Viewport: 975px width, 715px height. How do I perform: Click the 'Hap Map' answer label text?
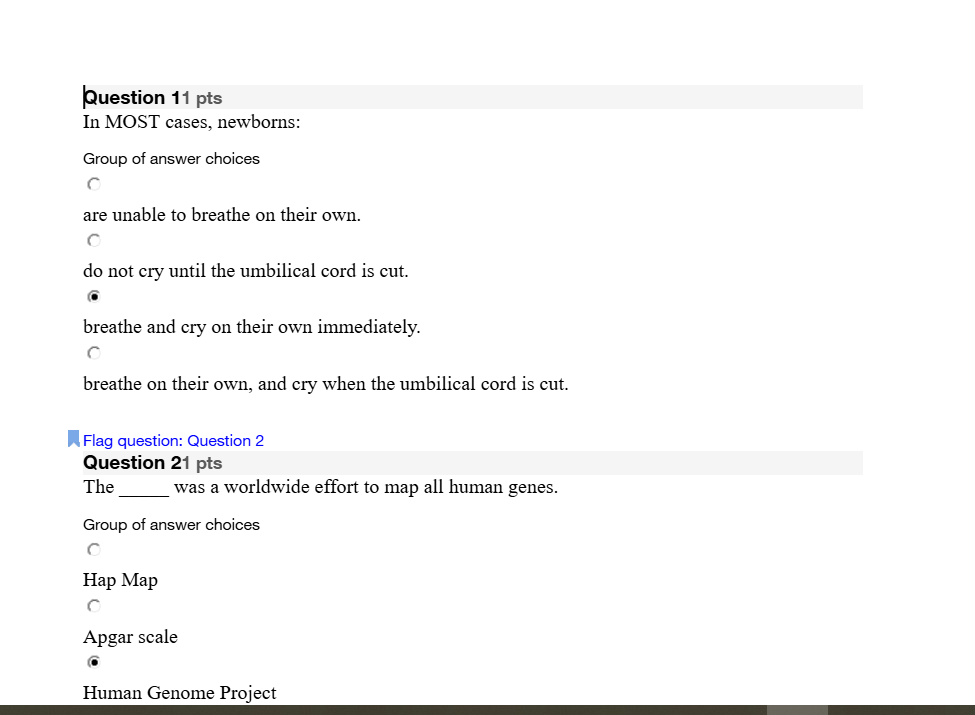pyautogui.click(x=121, y=580)
